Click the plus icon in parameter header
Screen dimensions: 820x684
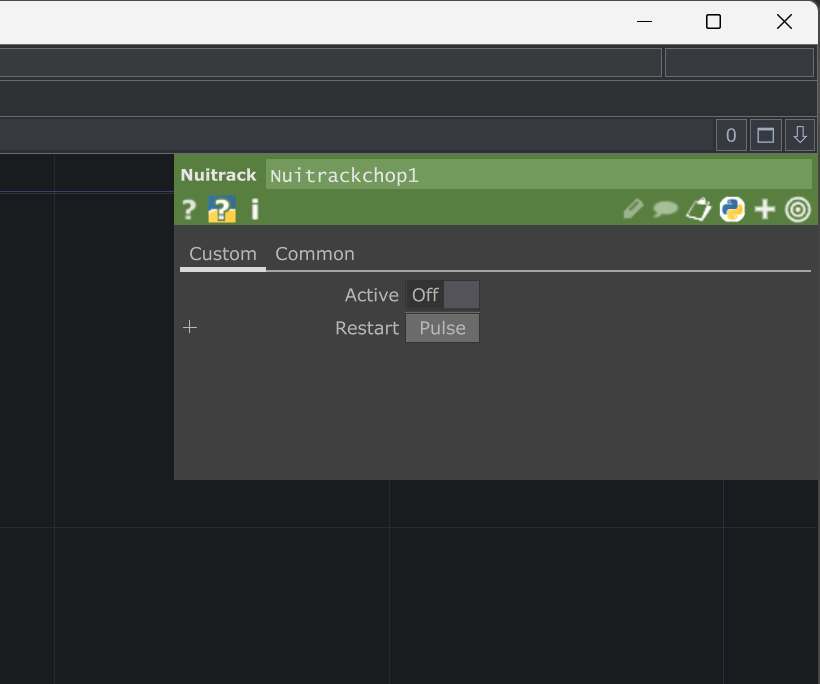pos(765,209)
